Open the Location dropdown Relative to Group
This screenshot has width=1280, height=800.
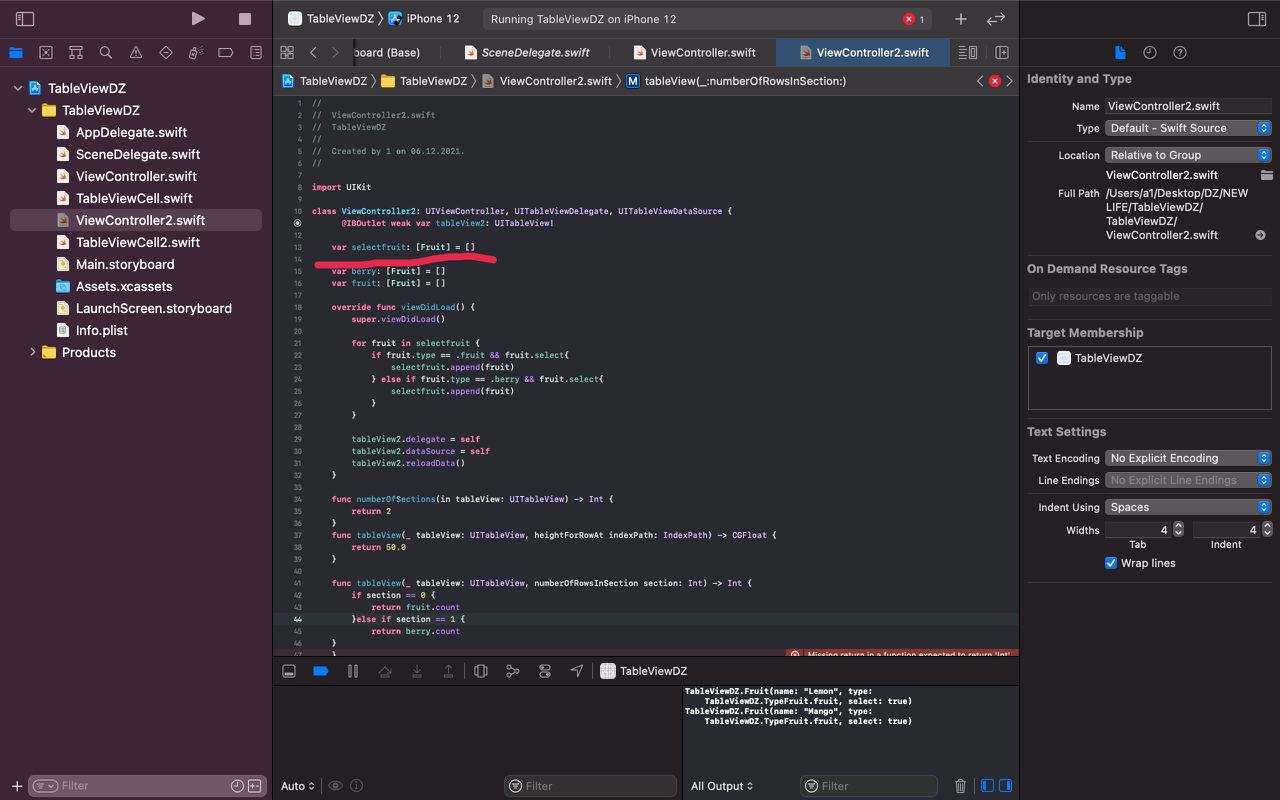click(1188, 155)
